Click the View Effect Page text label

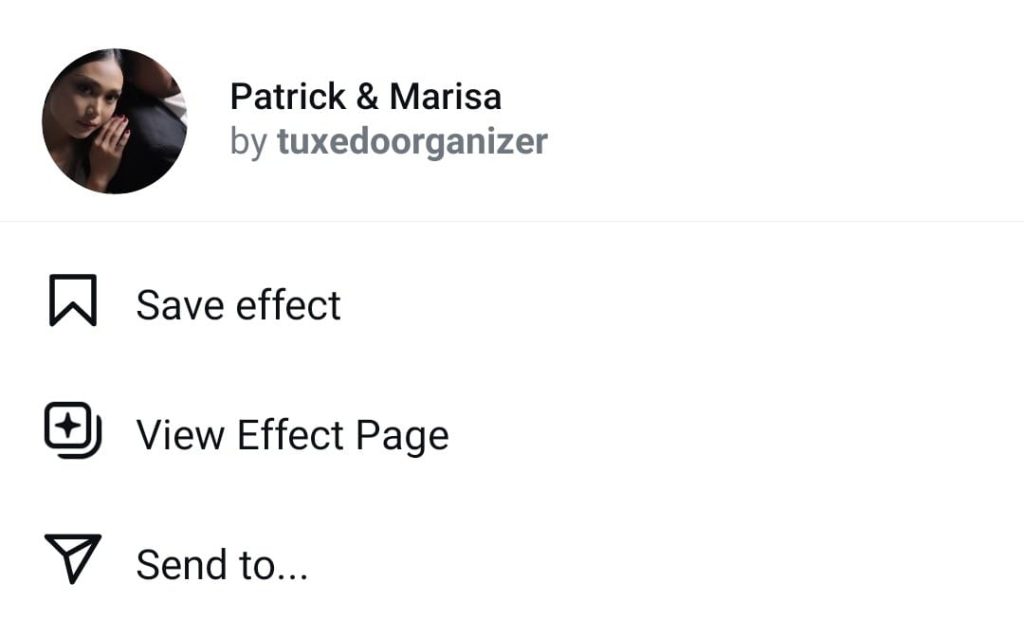tap(293, 435)
